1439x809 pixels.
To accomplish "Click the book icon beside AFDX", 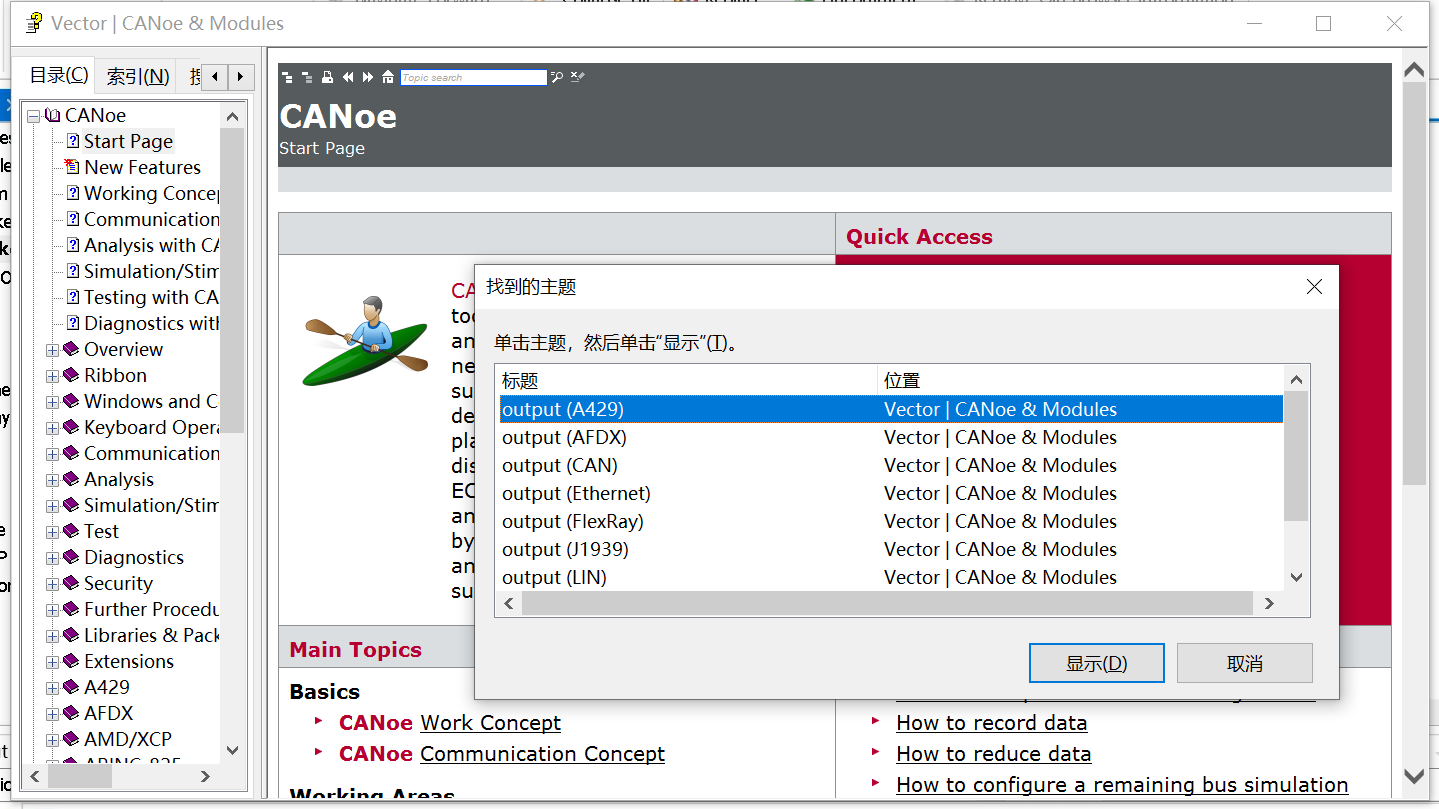I will tap(71, 713).
